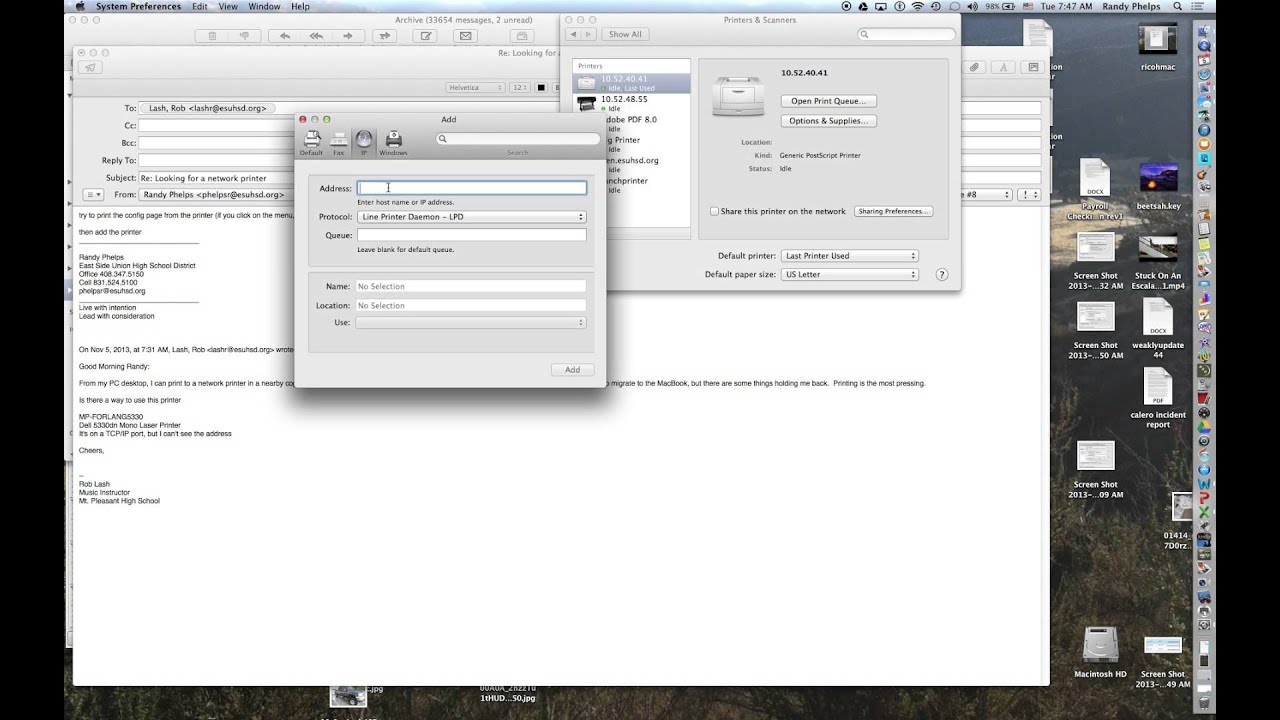This screenshot has width=1280, height=720.
Task: Click the Address input field
Action: (472, 188)
